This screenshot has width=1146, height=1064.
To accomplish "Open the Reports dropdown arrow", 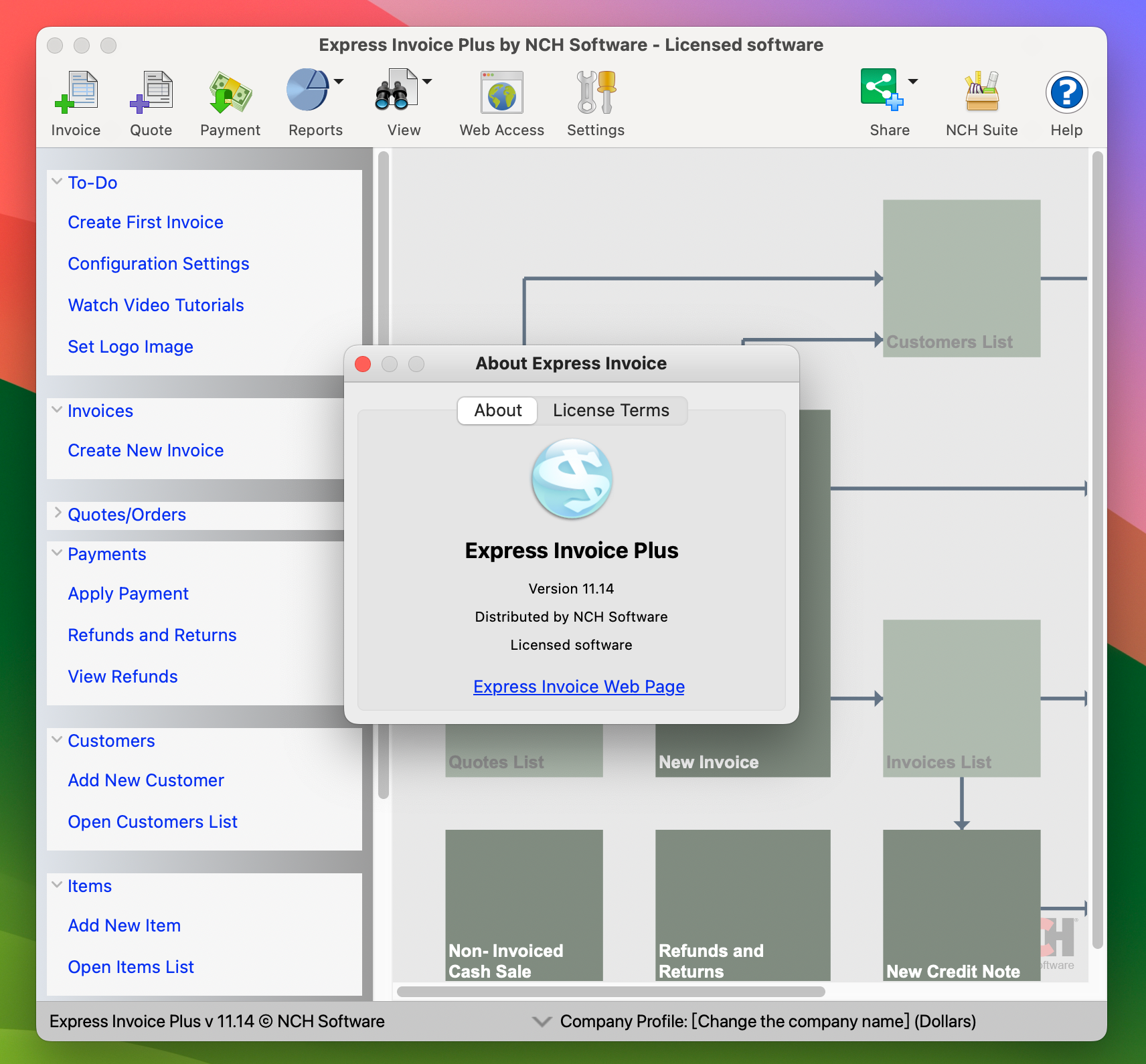I will pos(339,82).
